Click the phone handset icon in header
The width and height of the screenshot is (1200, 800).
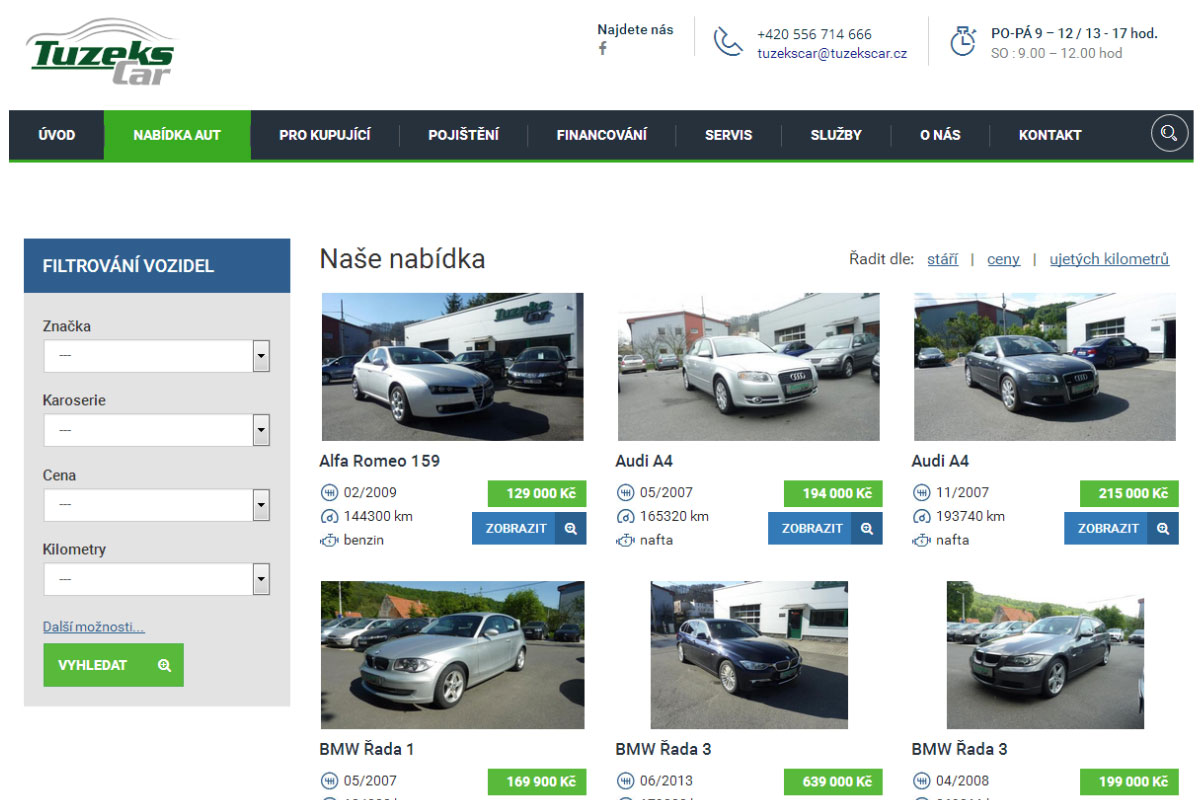727,42
